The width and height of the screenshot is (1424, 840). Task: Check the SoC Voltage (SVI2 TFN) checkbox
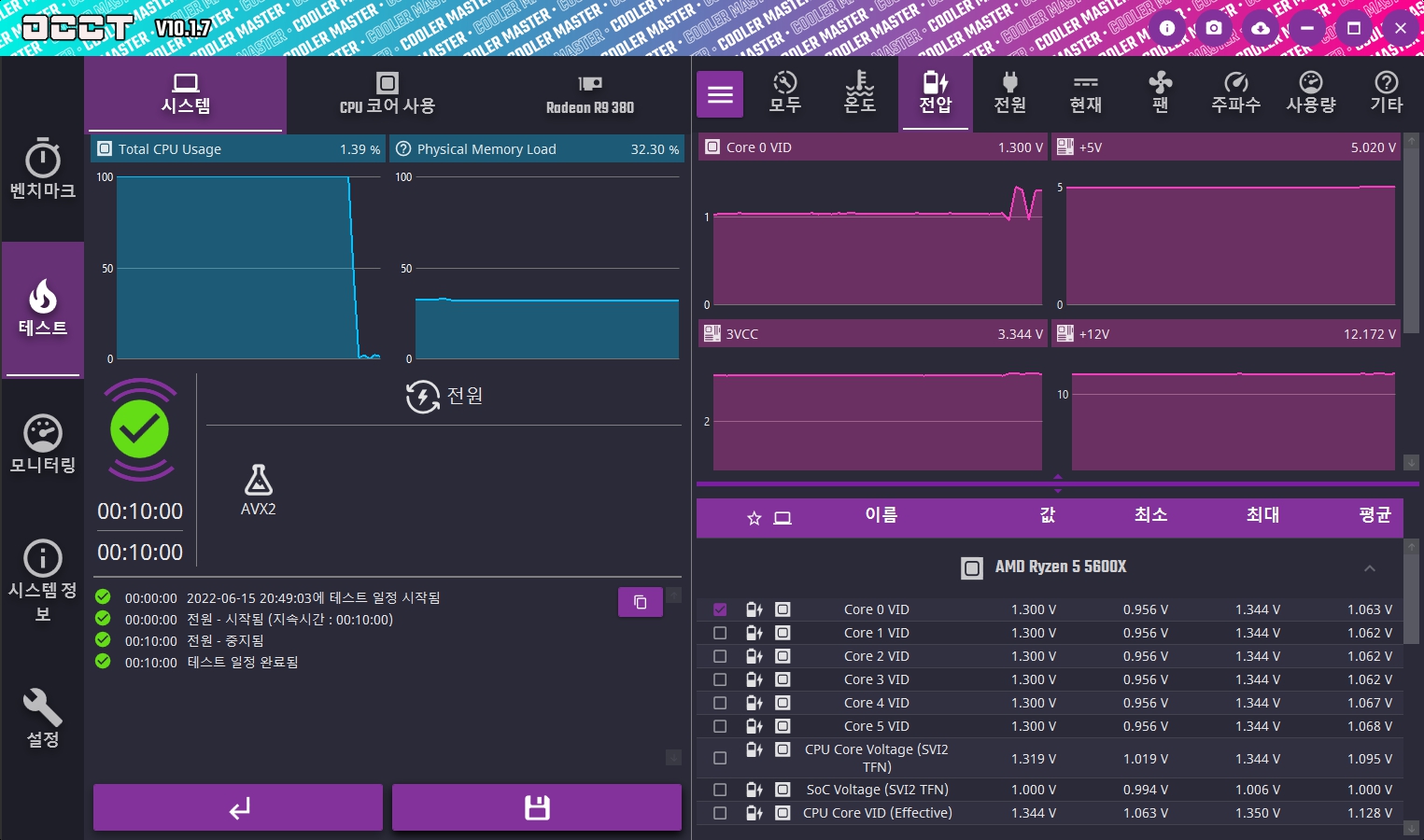click(x=720, y=790)
